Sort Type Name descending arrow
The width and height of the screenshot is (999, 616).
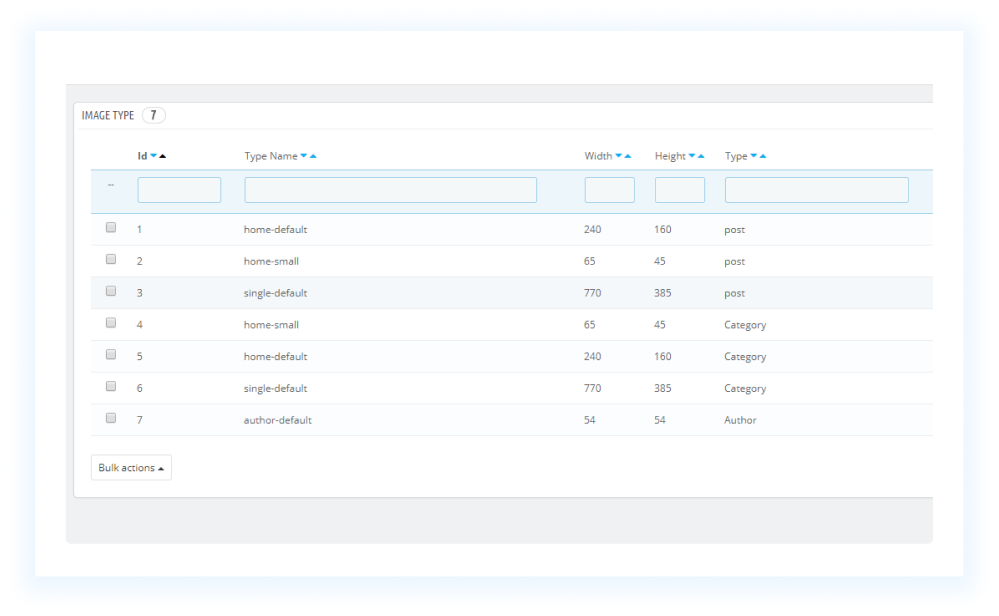pyautogui.click(x=304, y=156)
